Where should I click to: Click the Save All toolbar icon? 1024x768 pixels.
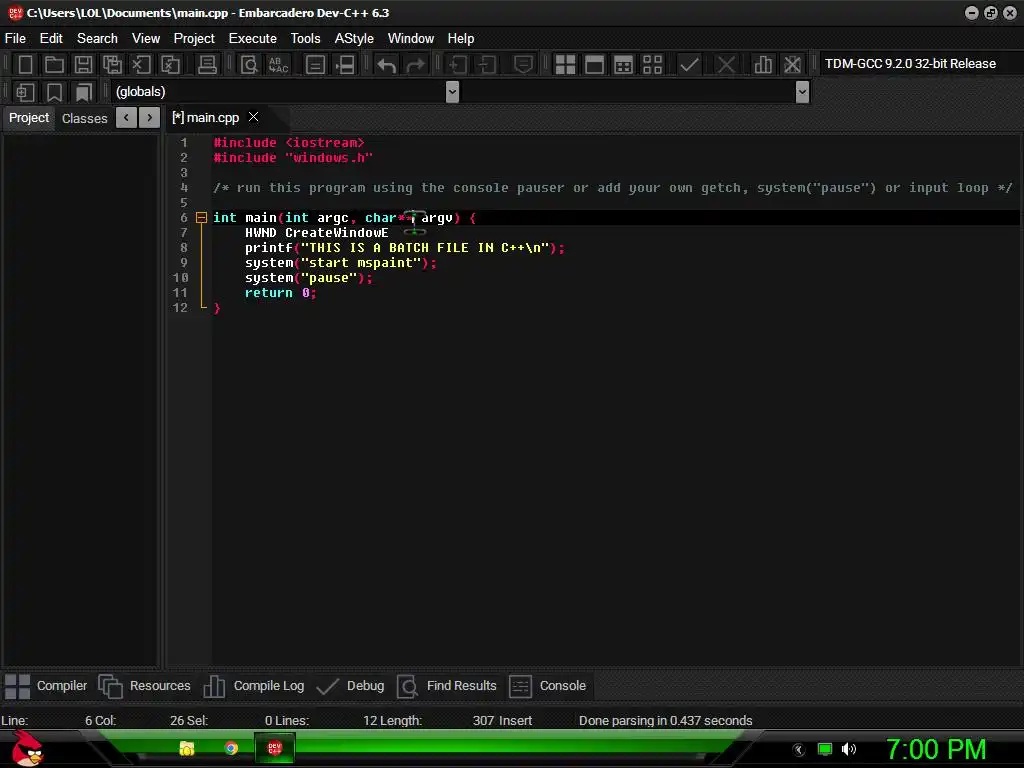point(112,65)
